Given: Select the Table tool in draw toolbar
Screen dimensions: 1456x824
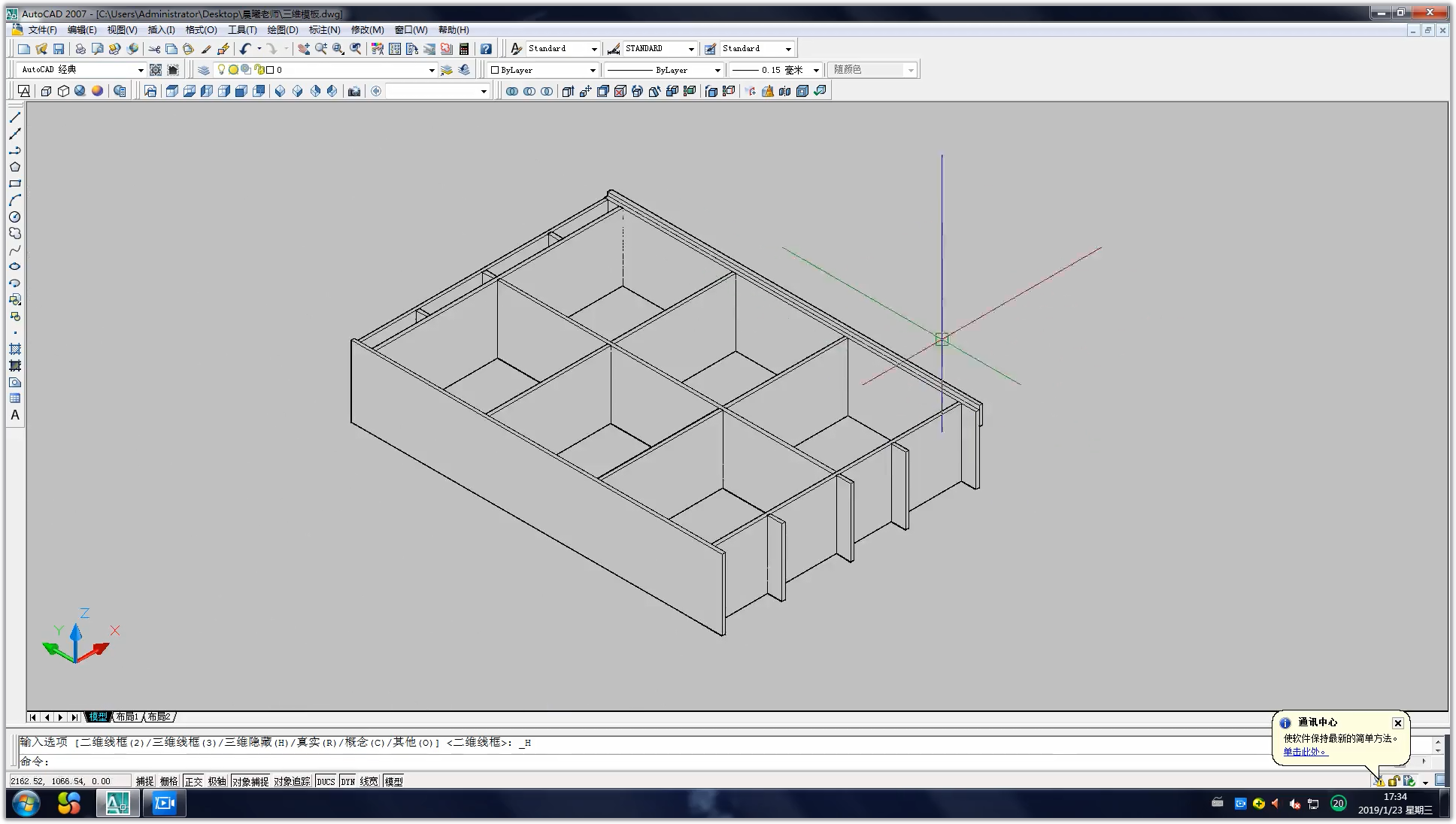Looking at the screenshot, I should coord(15,398).
